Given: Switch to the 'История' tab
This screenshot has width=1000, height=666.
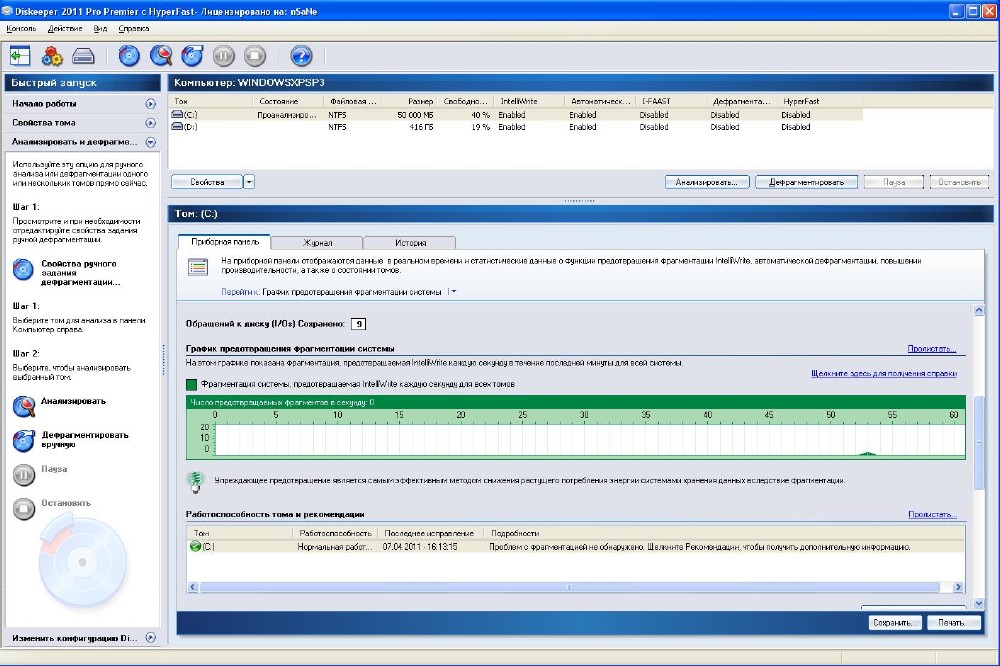Looking at the screenshot, I should [410, 242].
